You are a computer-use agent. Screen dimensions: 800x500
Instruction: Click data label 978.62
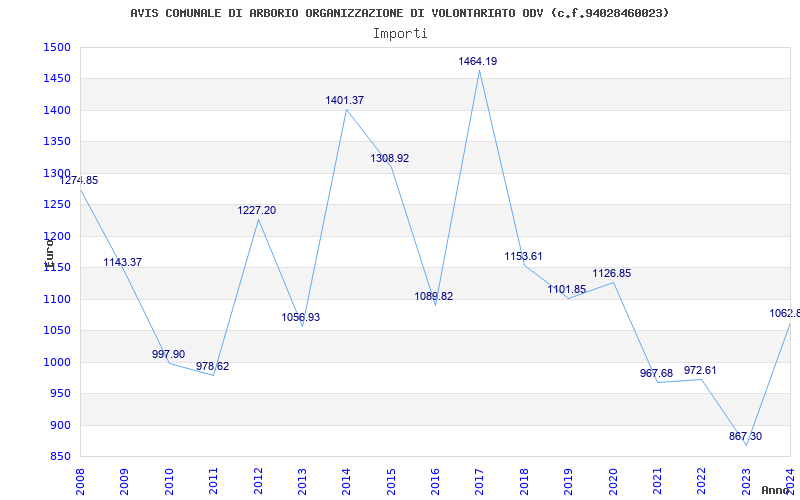(x=213, y=366)
